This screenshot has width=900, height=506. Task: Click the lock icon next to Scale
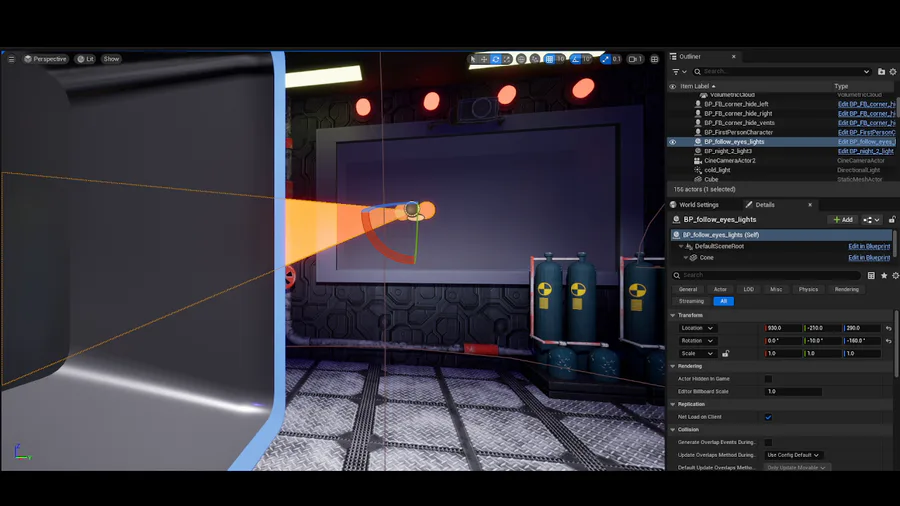[726, 353]
